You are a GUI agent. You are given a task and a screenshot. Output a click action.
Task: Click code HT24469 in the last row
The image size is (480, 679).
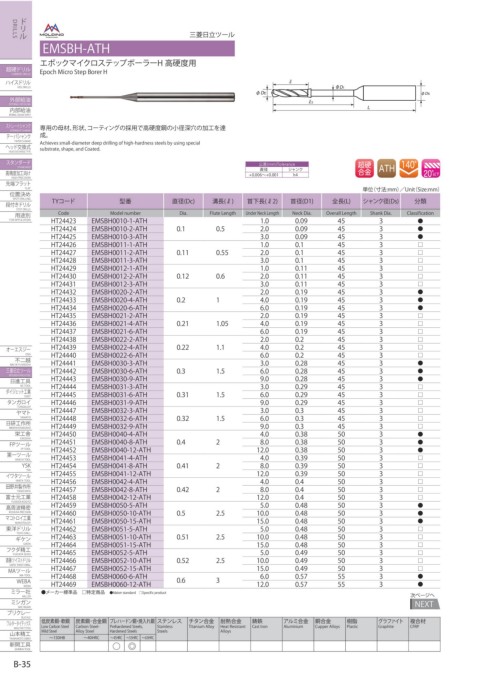(63, 585)
